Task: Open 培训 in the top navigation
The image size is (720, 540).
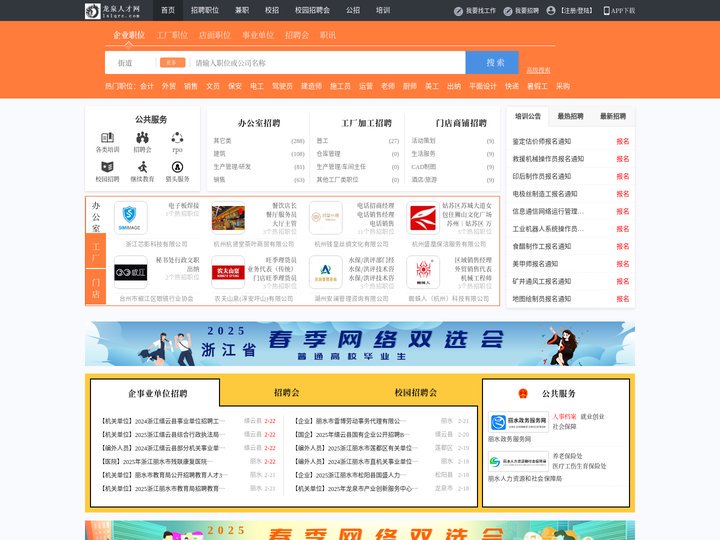Action: coord(383,10)
